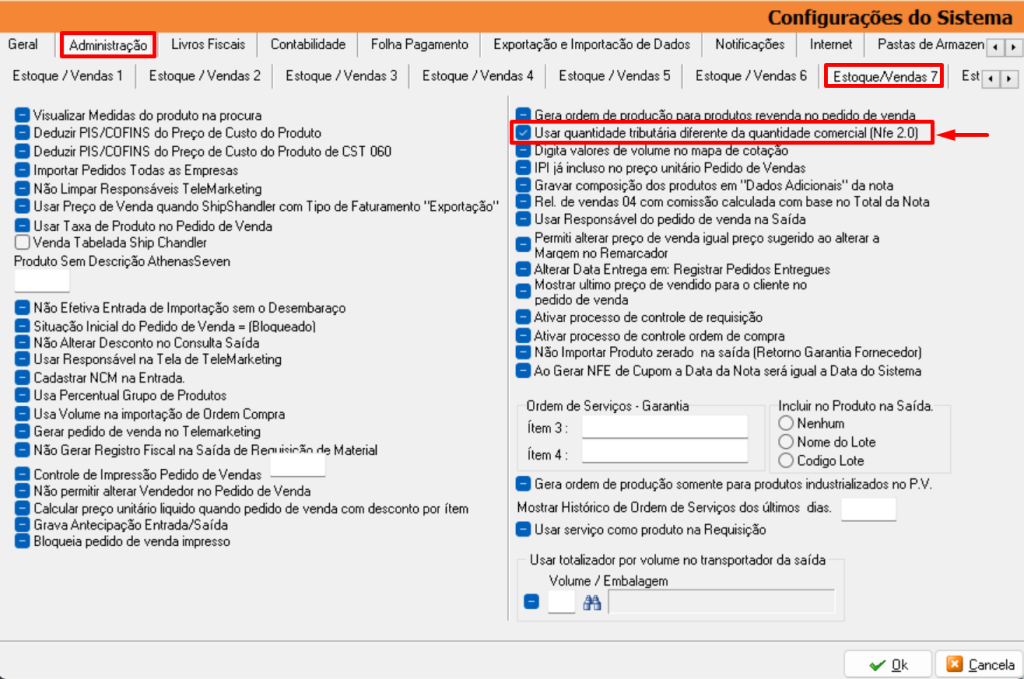
Task: Click the Volume / Embalagem code field
Action: (561, 601)
